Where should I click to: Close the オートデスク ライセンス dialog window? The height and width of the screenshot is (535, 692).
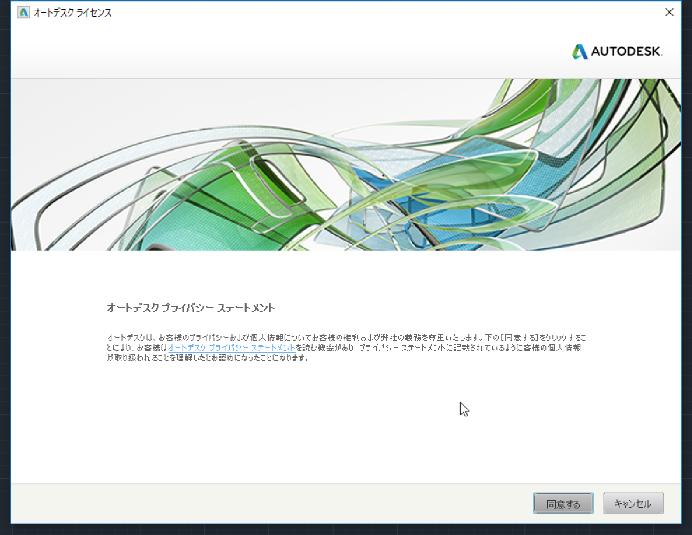669,12
